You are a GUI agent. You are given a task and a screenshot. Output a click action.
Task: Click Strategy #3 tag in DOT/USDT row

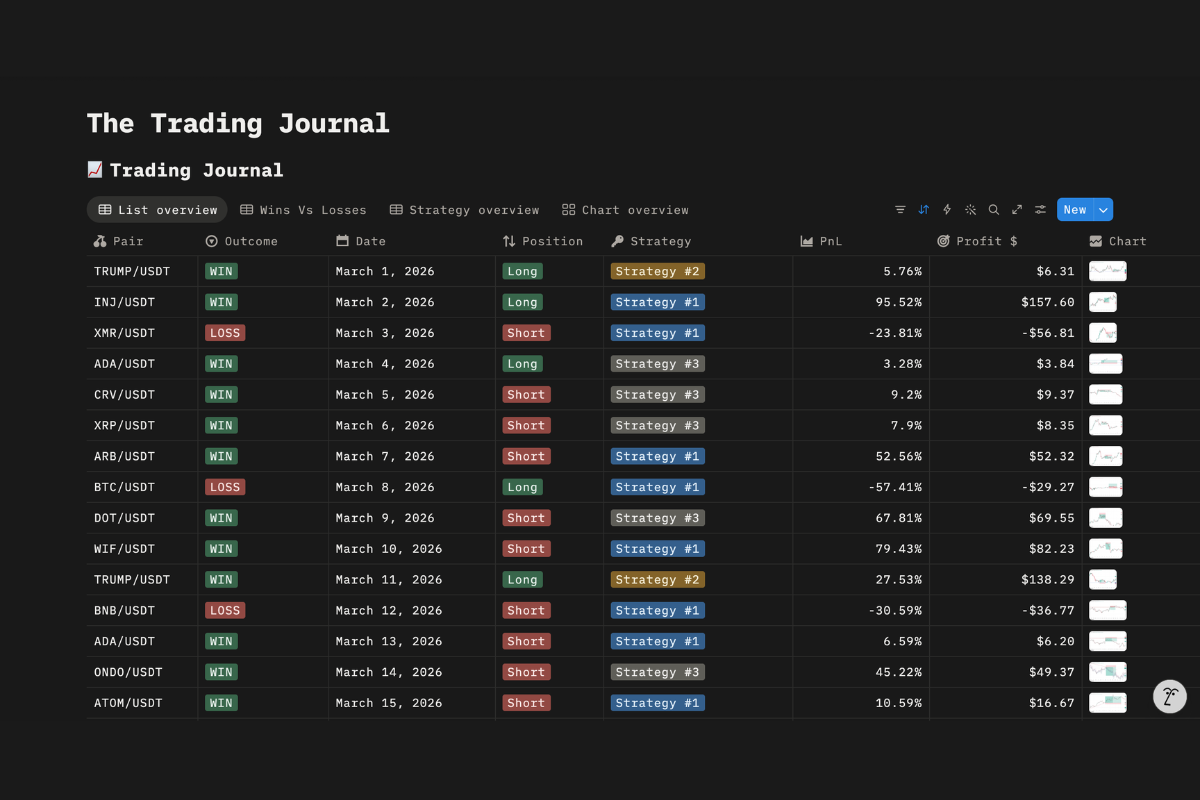658,518
